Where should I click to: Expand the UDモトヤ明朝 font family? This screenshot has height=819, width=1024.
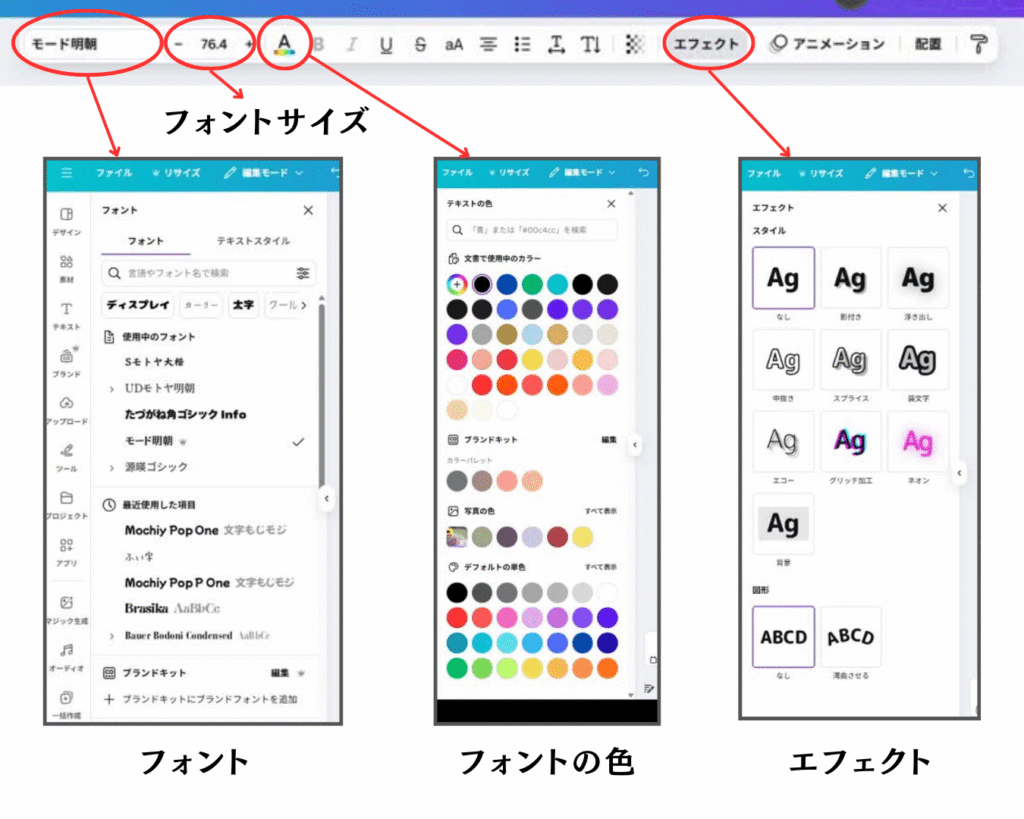tap(111, 388)
